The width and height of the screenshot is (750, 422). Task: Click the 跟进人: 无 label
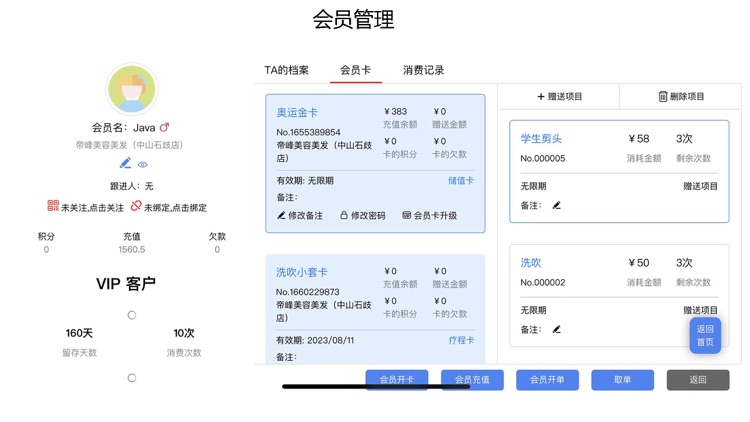[132, 186]
